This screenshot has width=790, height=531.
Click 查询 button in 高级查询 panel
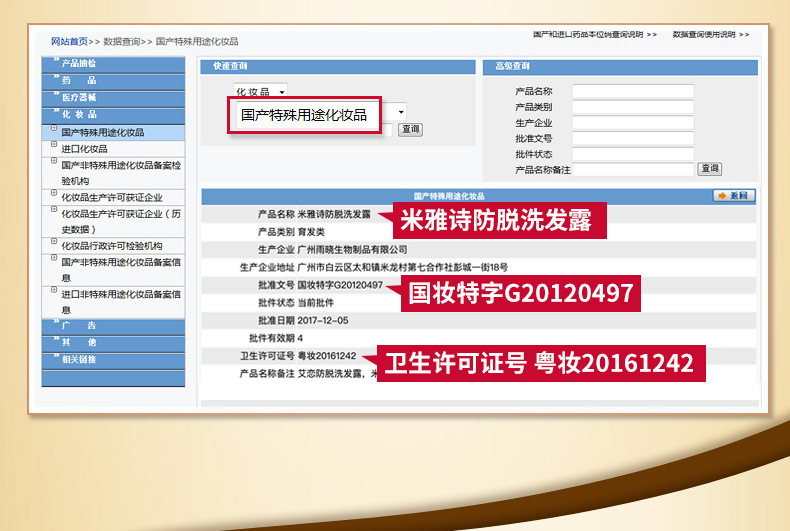point(709,168)
